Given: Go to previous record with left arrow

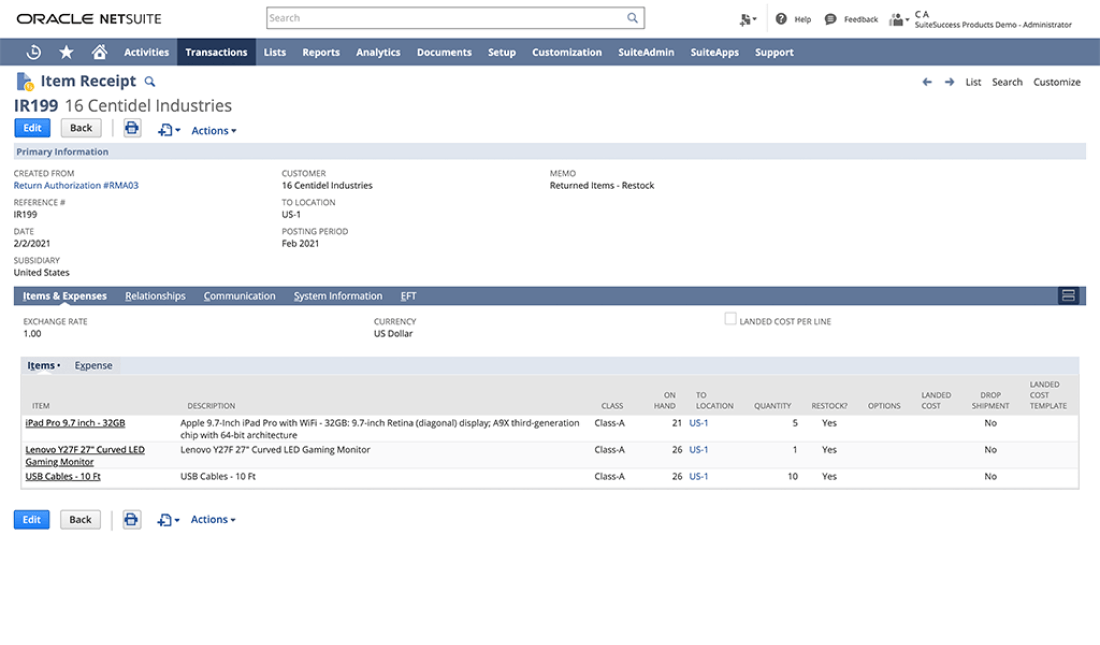Looking at the screenshot, I should (x=927, y=82).
